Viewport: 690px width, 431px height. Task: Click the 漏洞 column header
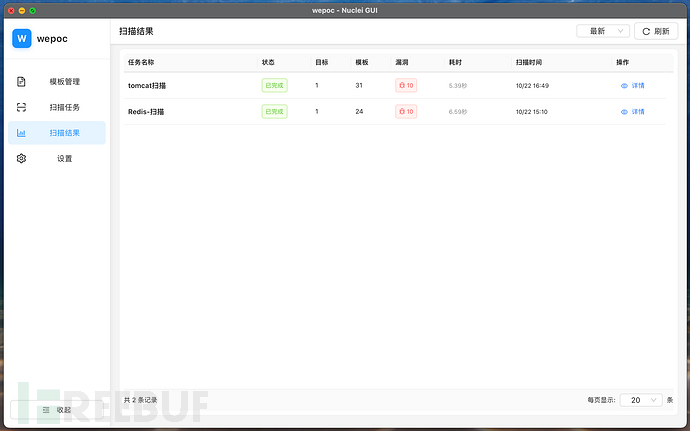[402, 62]
